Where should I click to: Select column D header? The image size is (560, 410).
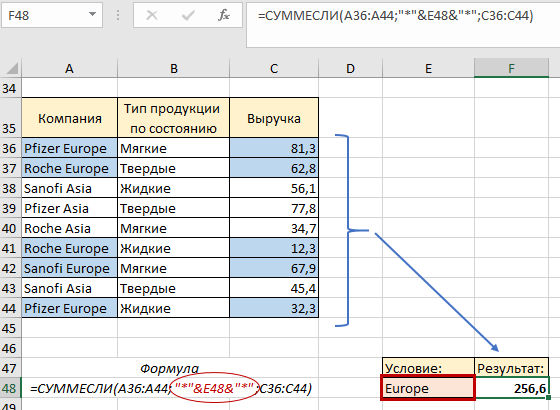coord(350,68)
